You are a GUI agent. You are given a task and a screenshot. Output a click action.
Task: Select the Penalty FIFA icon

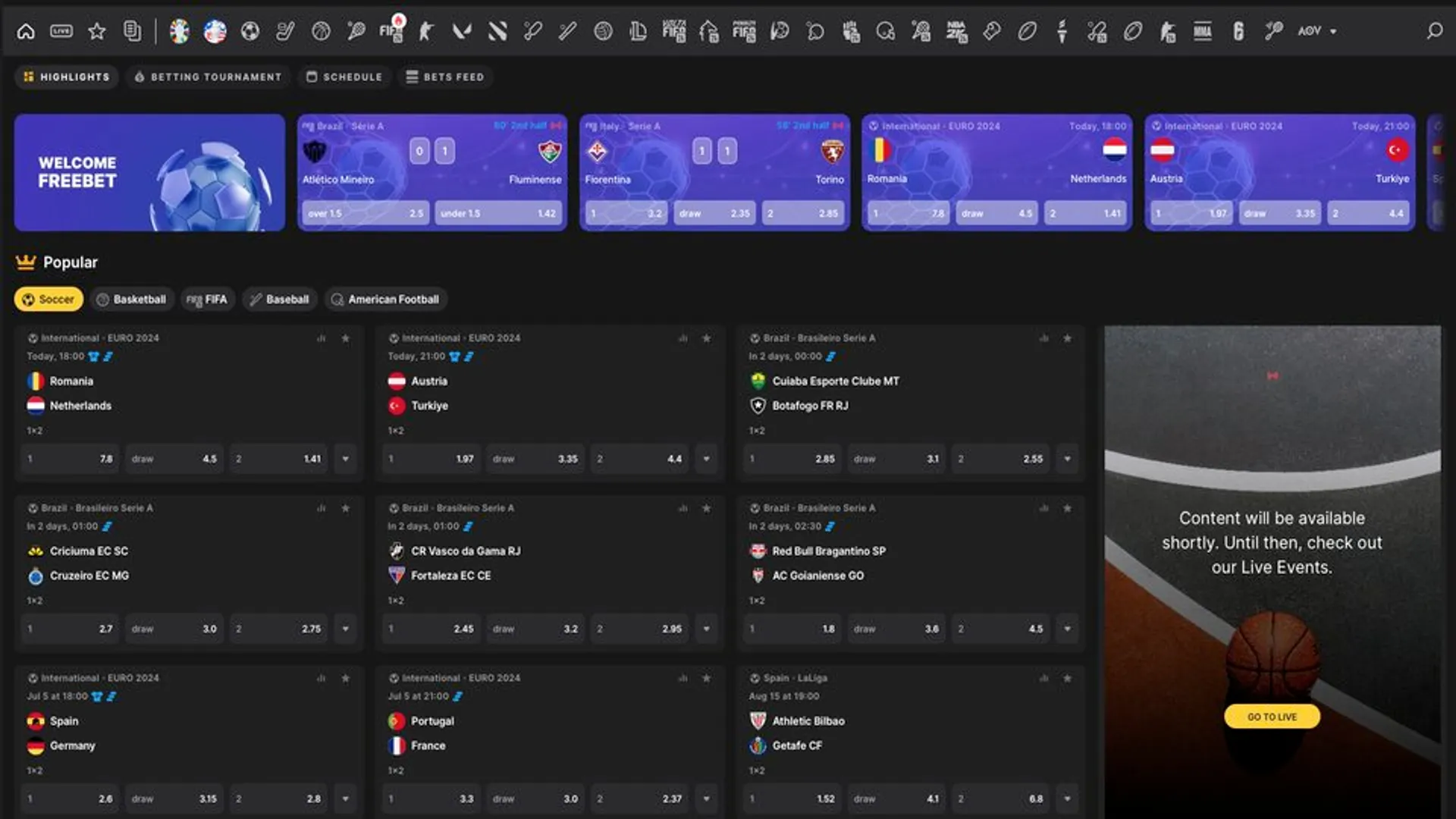click(x=744, y=31)
